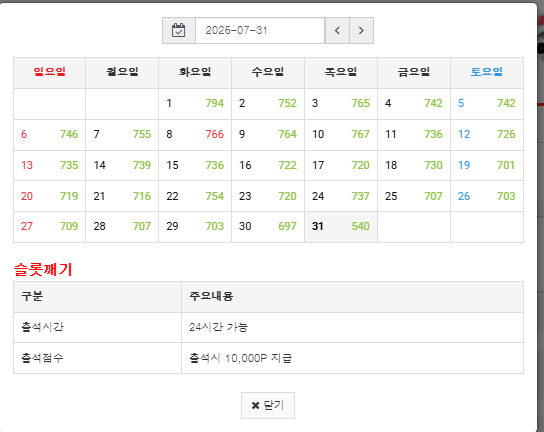
Task: Go to next month with right chevron
Action: tap(361, 31)
